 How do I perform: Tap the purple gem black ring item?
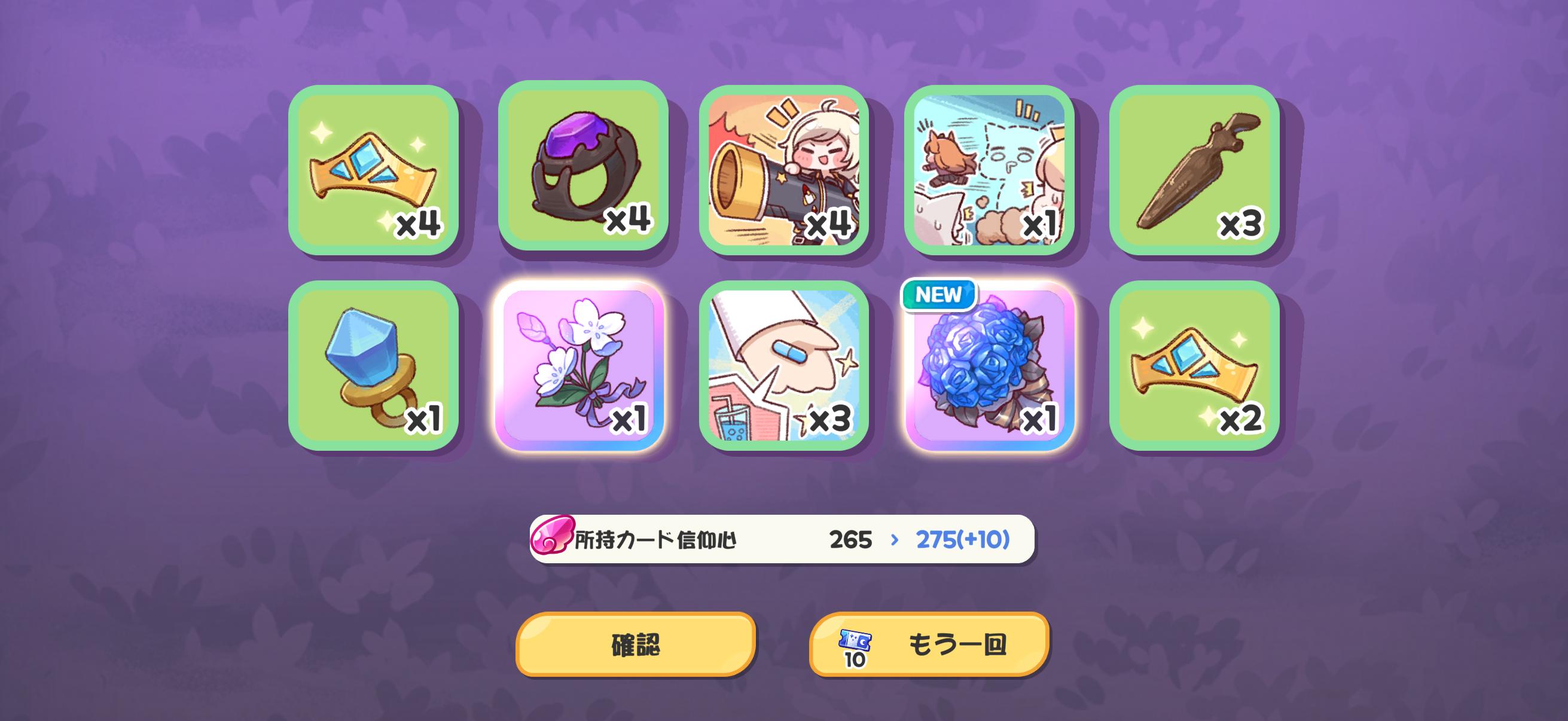583,166
